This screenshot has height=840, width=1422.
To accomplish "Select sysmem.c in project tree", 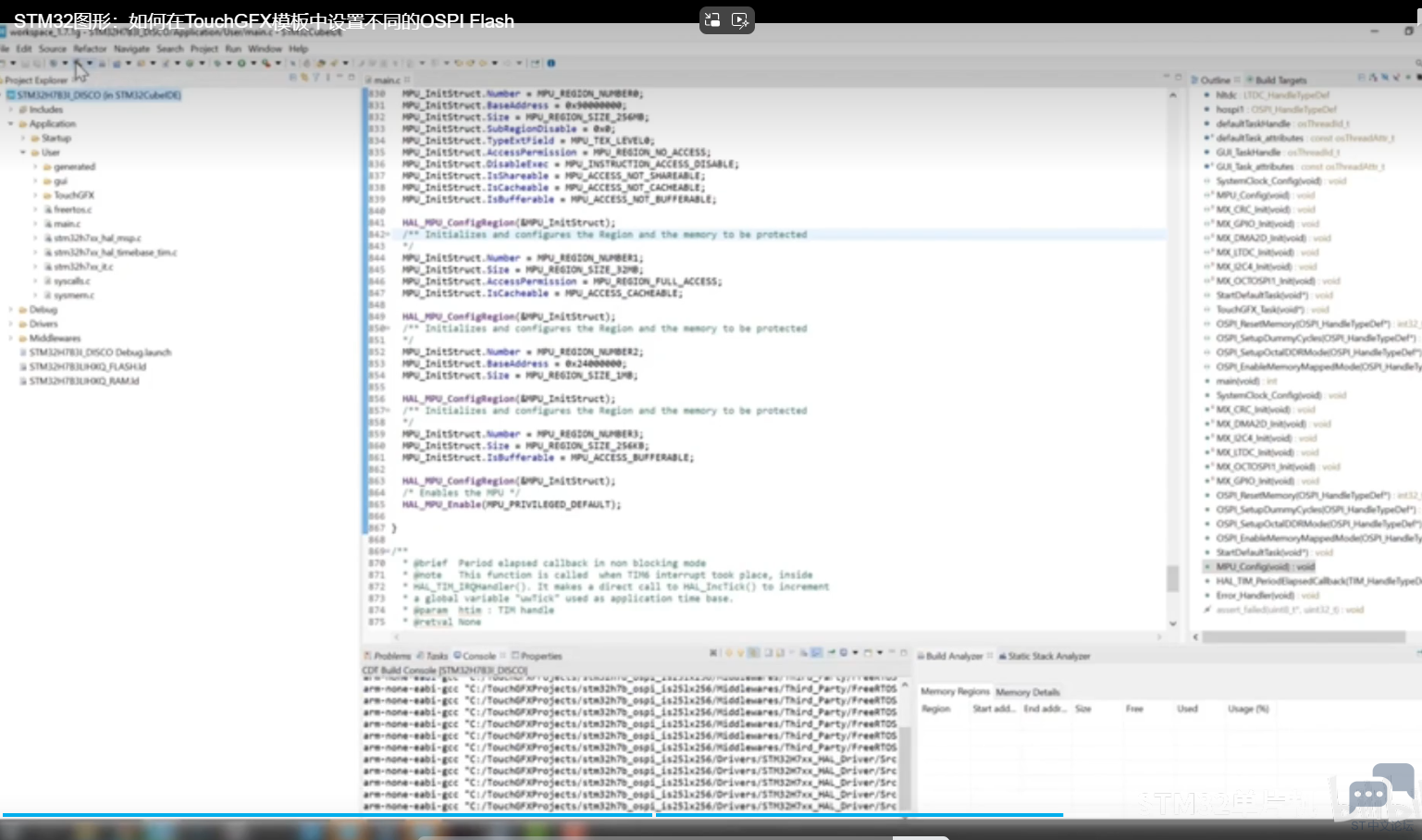I will point(74,296).
